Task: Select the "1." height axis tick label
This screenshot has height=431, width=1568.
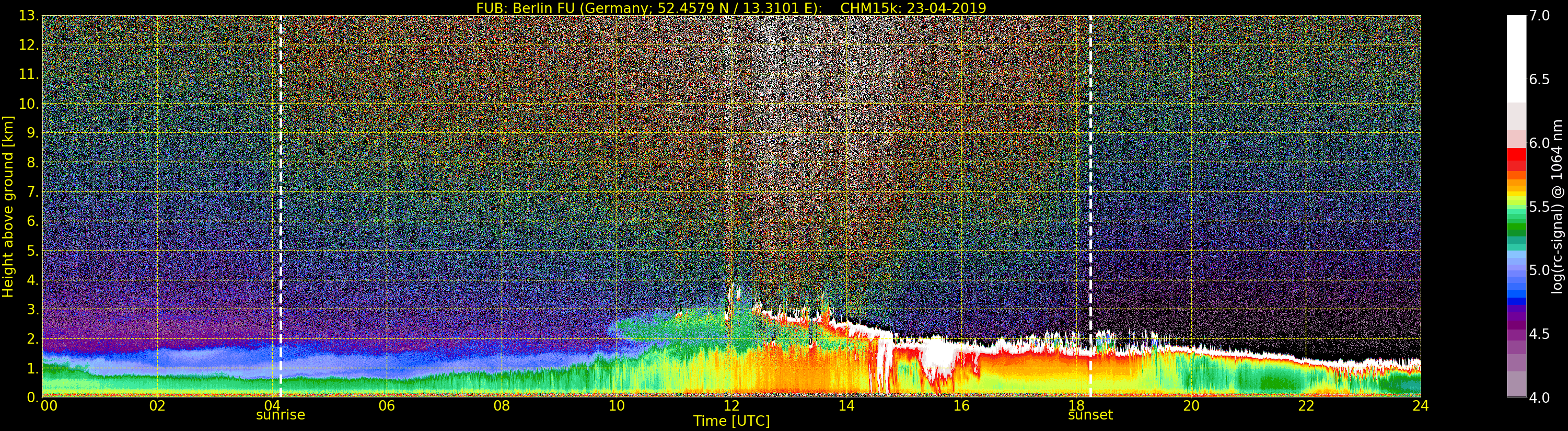Action: (33, 368)
